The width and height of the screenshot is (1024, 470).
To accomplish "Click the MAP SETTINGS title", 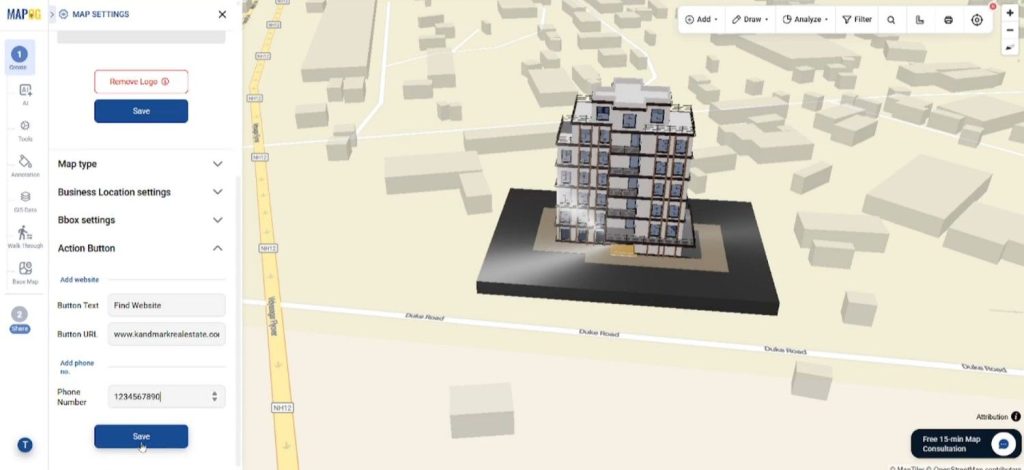I will [x=101, y=14].
